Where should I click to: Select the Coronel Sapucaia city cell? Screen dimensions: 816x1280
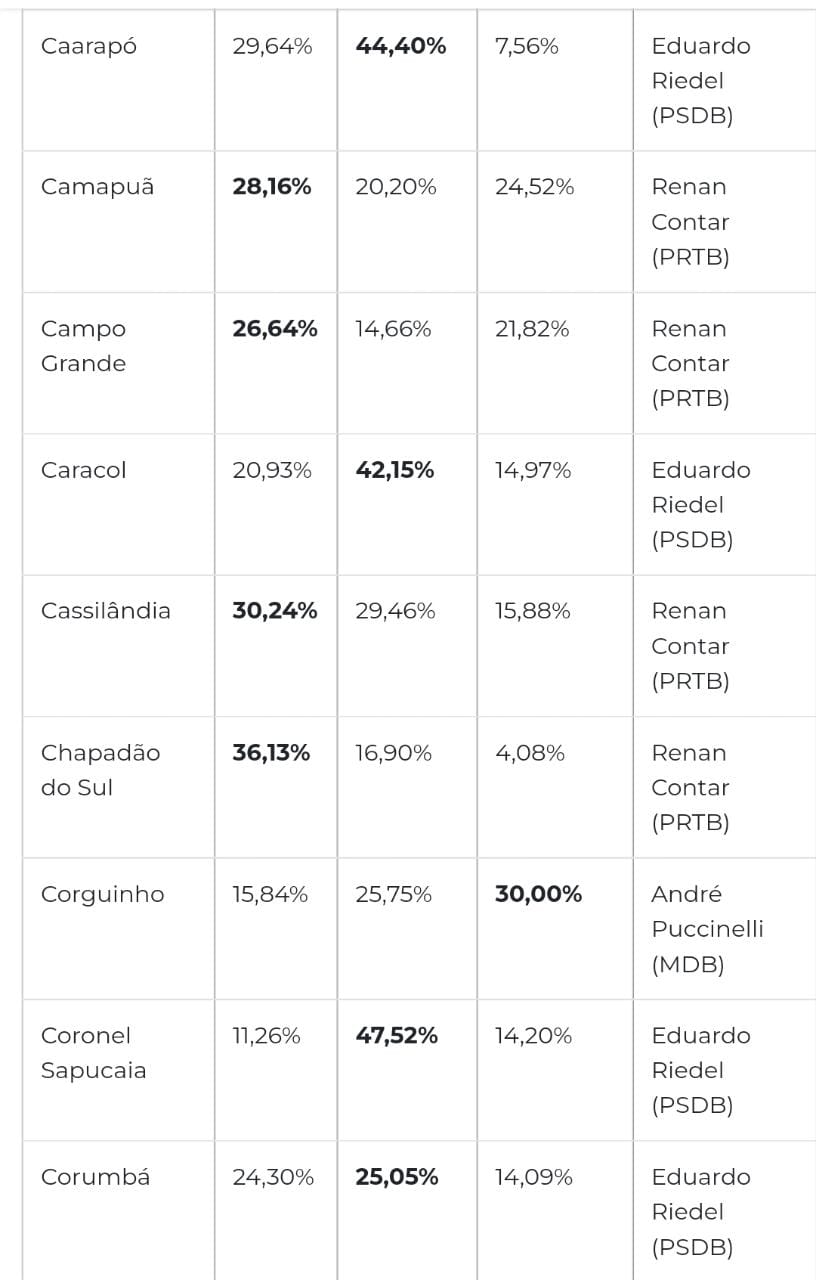94,1053
